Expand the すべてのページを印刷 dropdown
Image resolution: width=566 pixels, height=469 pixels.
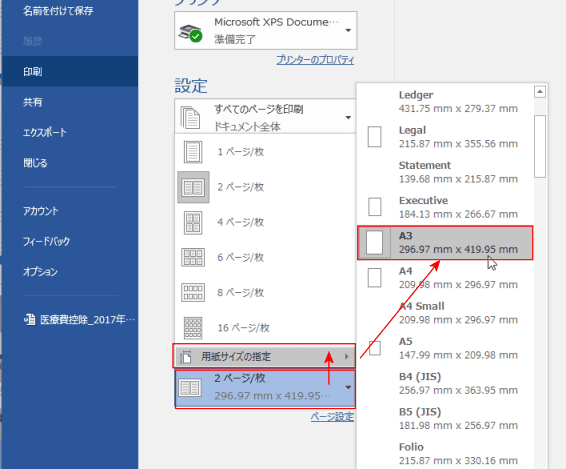[x=348, y=117]
